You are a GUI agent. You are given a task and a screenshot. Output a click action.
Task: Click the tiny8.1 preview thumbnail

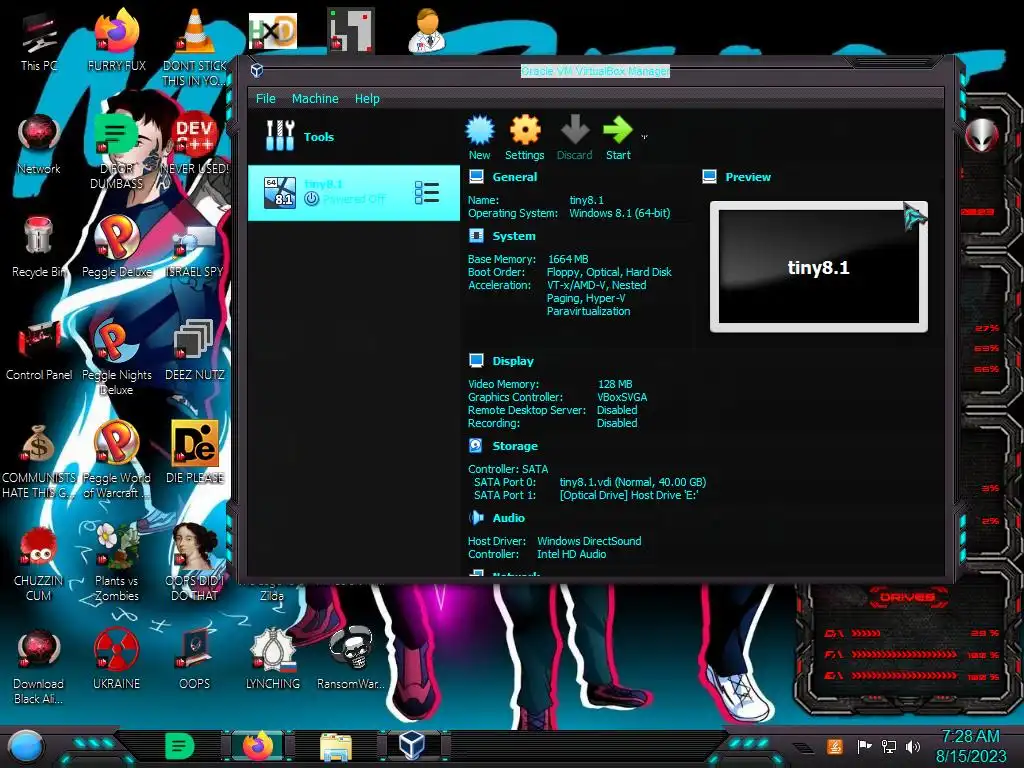(x=818, y=267)
